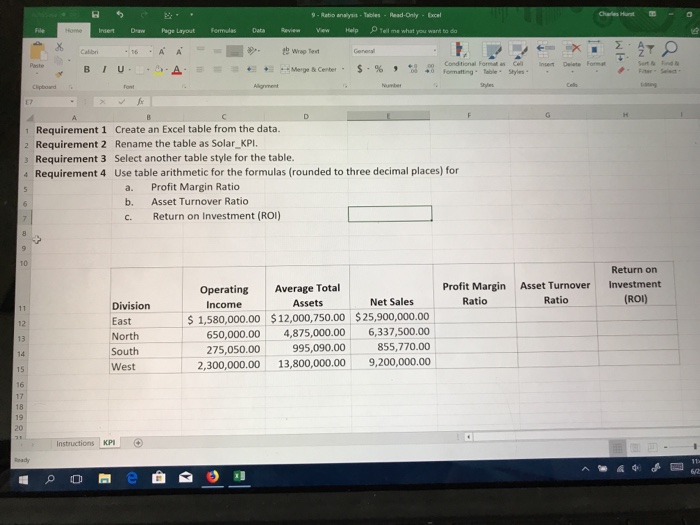The image size is (700, 525).
Task: Apply Percent Style format
Action: click(x=379, y=69)
